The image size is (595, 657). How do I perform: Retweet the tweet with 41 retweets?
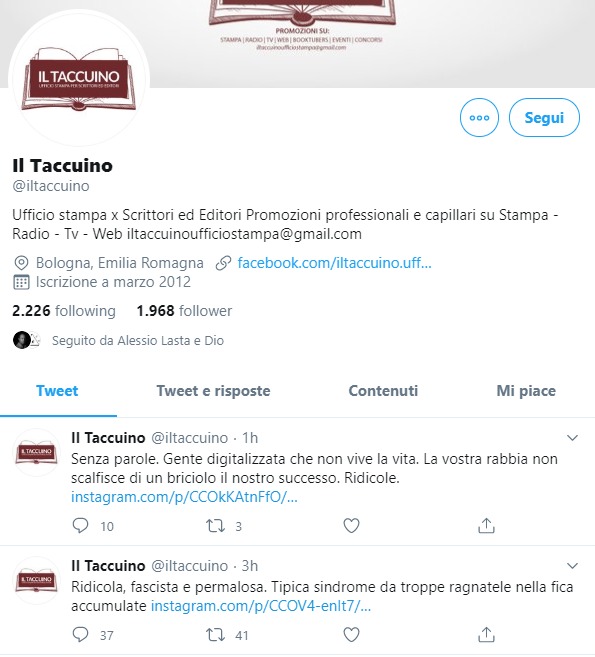tap(215, 635)
